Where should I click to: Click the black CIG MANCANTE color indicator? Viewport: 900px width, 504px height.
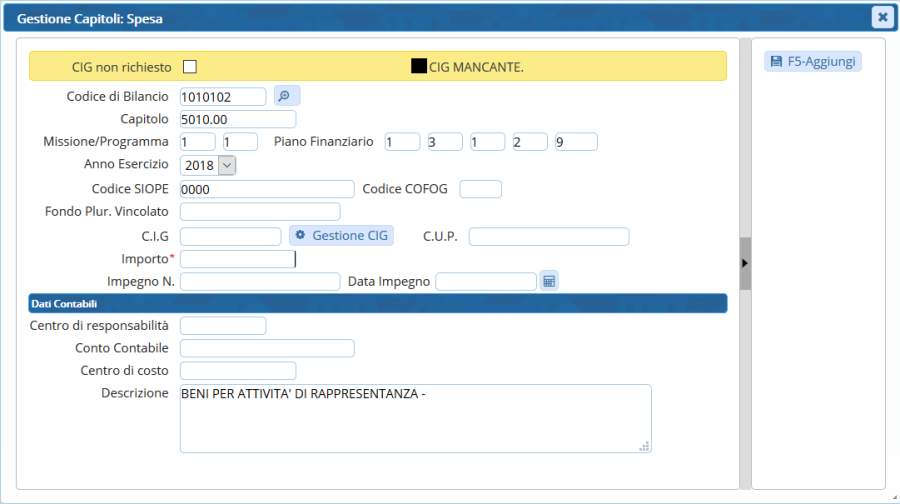(419, 67)
